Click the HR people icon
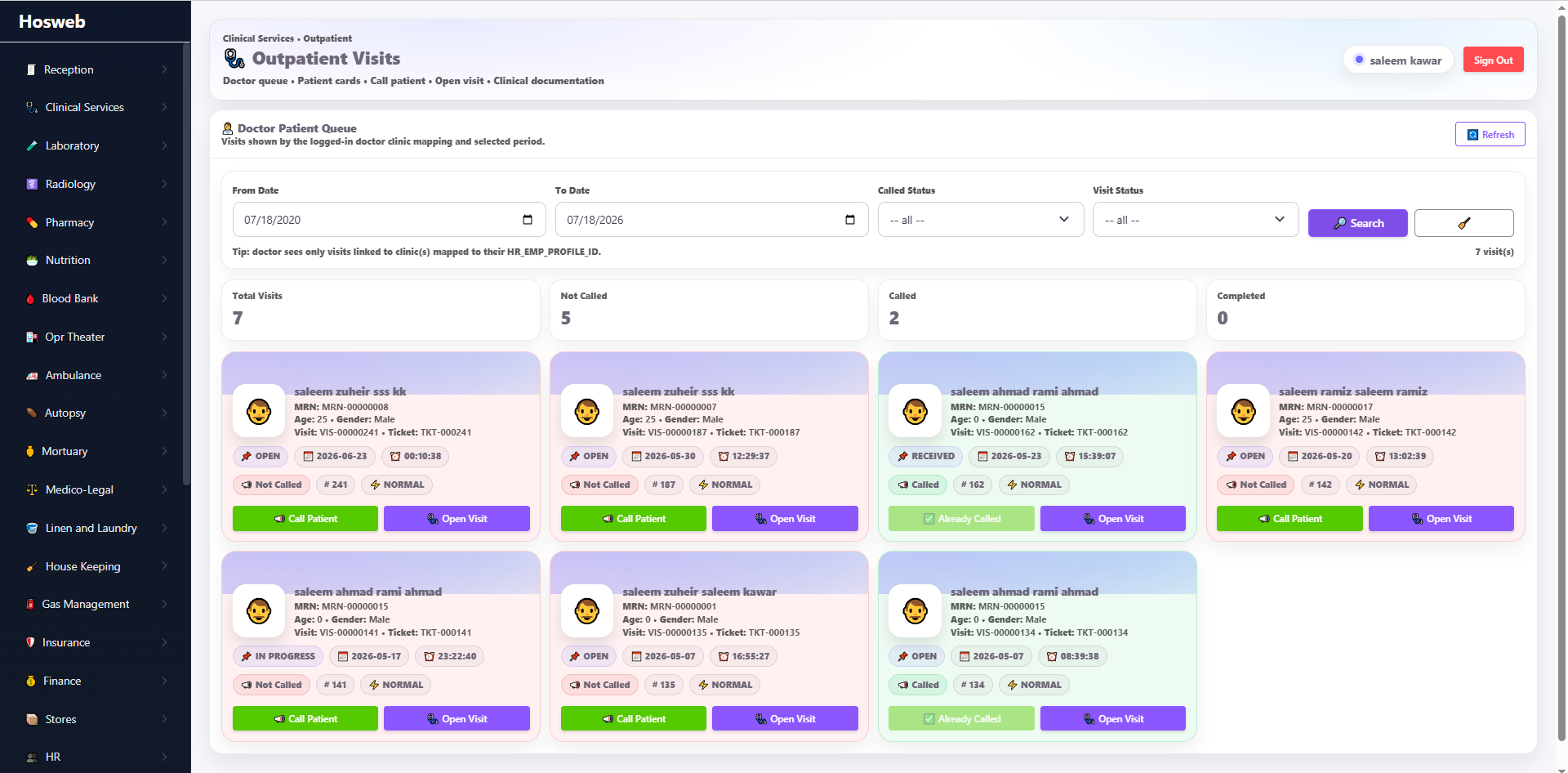 [32, 757]
